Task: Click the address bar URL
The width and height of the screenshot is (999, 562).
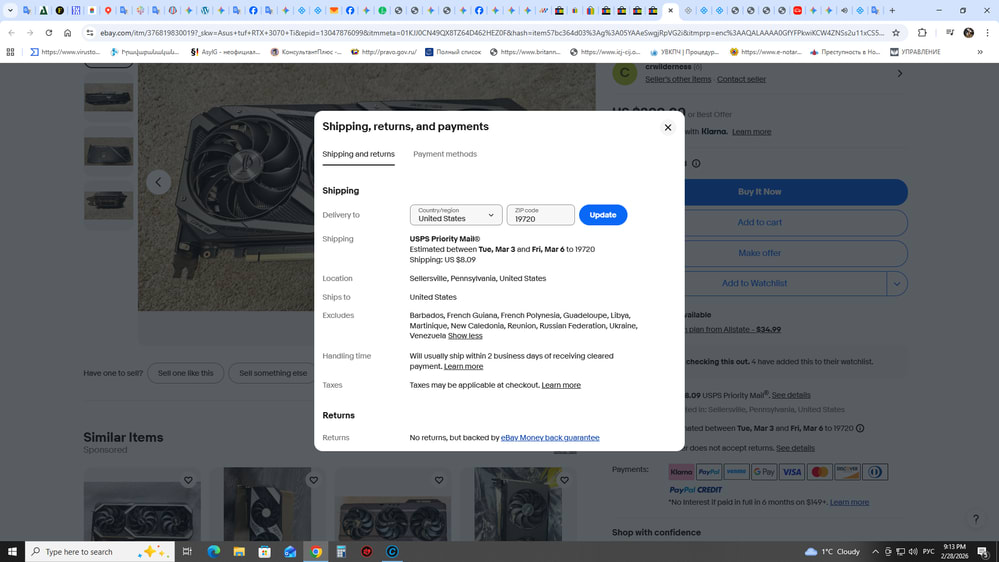Action: tap(492, 32)
